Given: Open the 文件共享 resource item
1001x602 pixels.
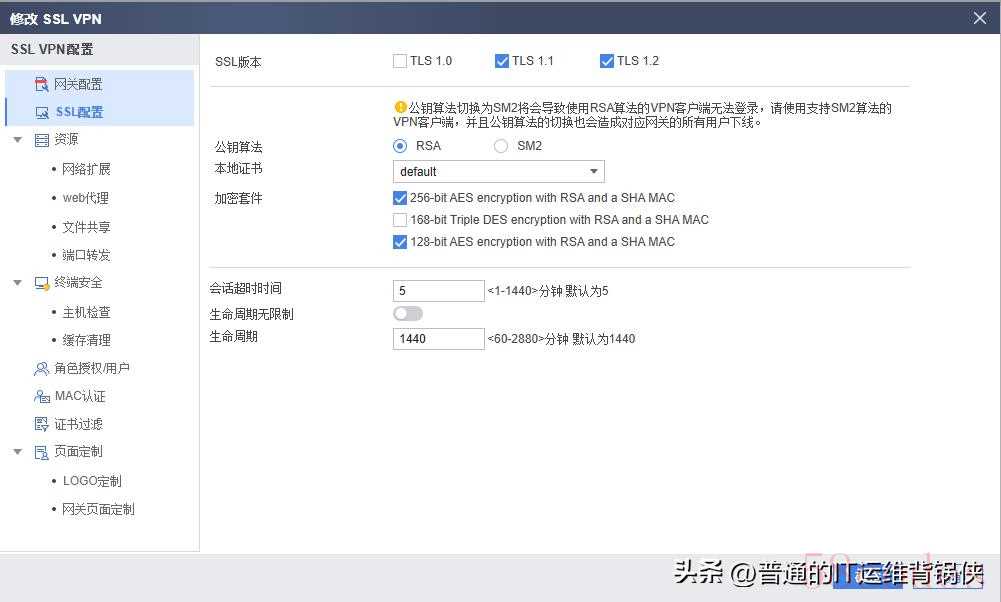Looking at the screenshot, I should pos(86,227).
